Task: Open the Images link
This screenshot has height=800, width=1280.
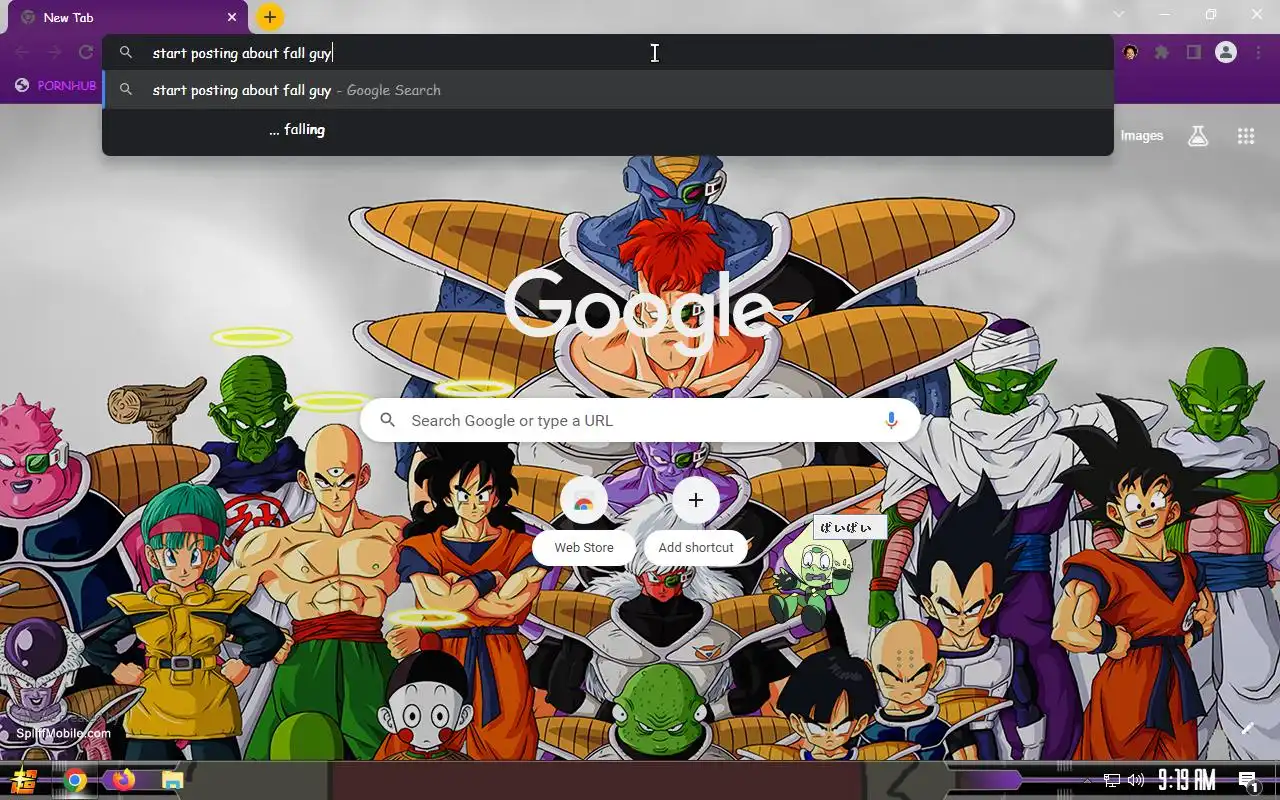Action: [1142, 136]
